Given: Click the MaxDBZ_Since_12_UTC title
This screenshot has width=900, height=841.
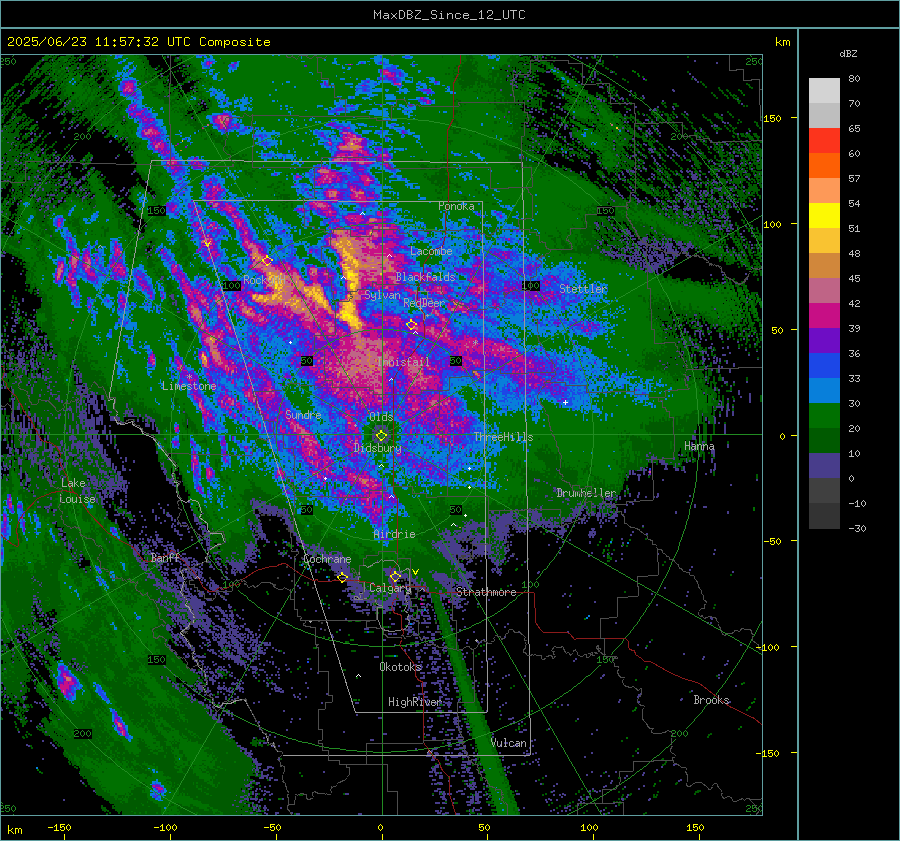Looking at the screenshot, I should (449, 15).
